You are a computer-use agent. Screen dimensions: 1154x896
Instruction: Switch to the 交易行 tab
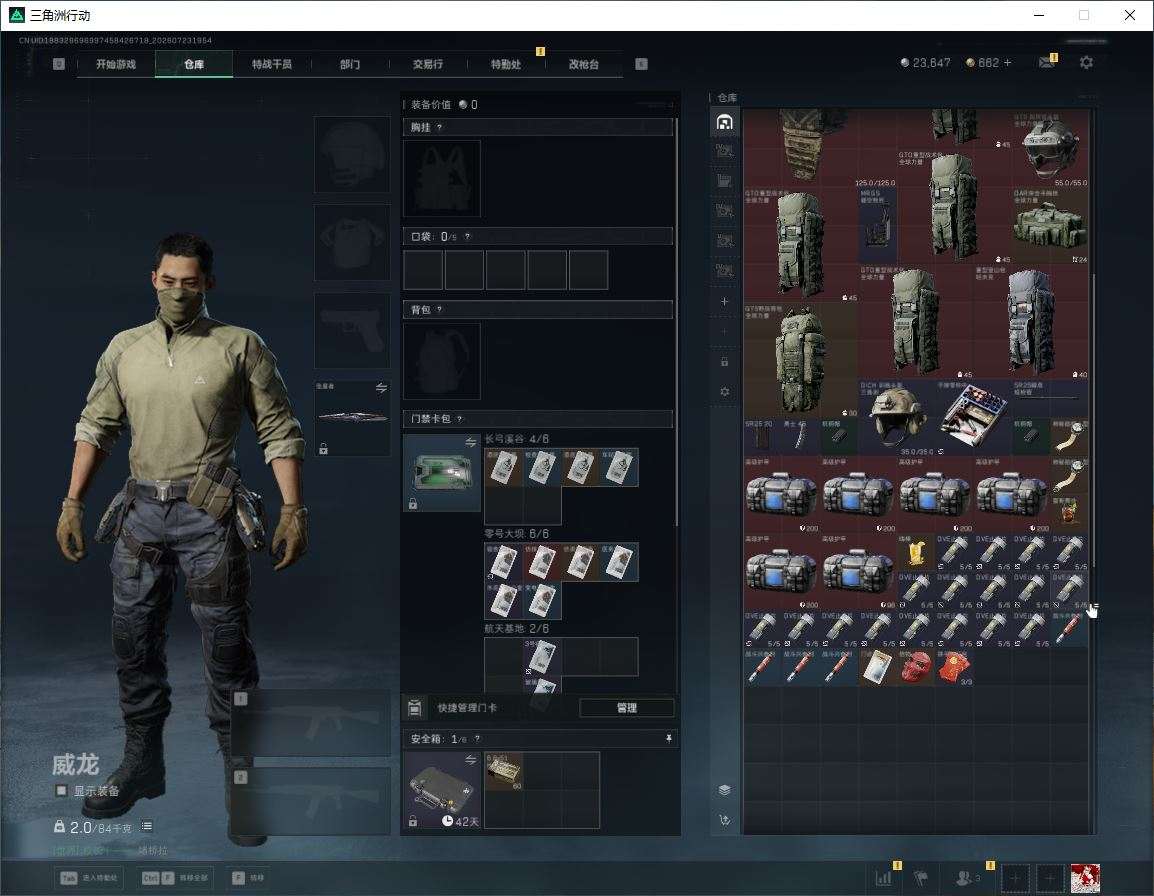(x=428, y=64)
